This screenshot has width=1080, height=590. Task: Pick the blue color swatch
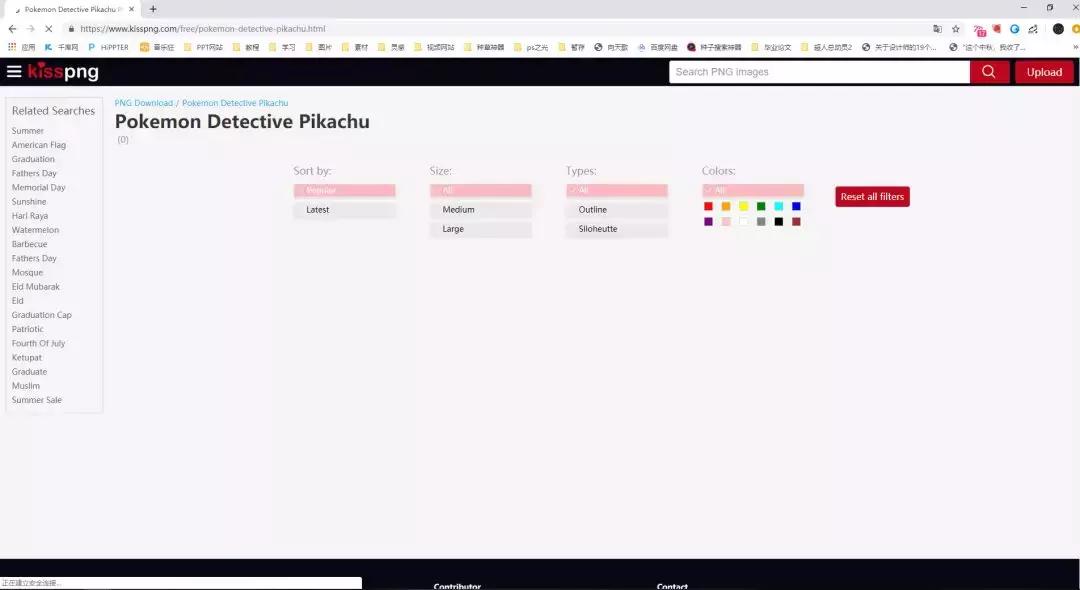tap(796, 207)
